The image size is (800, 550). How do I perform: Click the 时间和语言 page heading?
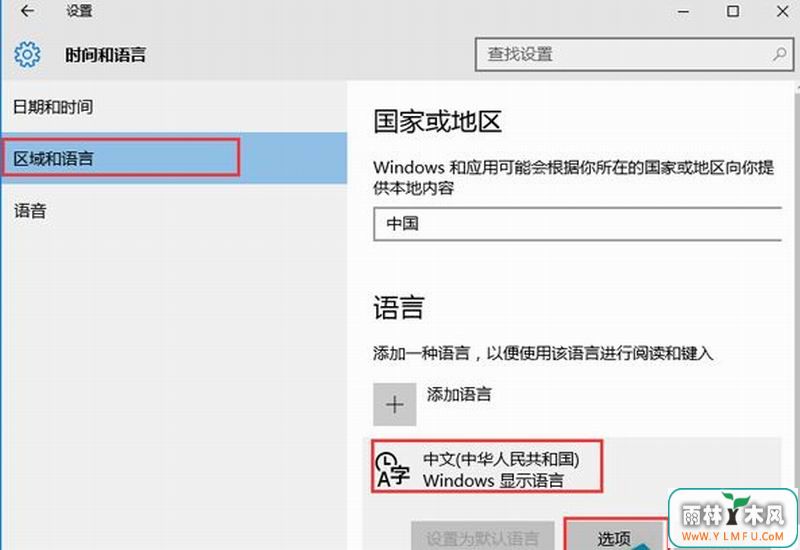tap(106, 55)
